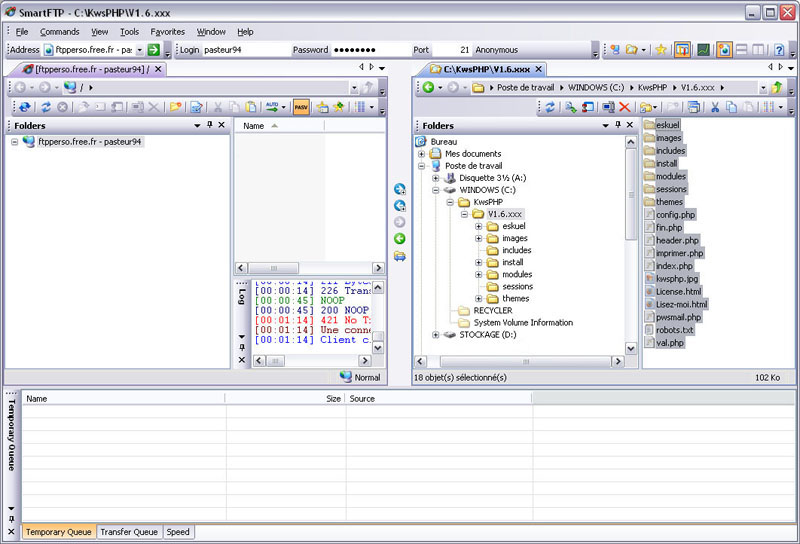Refresh the local folder listing
The image size is (800, 544).
pyautogui.click(x=550, y=107)
